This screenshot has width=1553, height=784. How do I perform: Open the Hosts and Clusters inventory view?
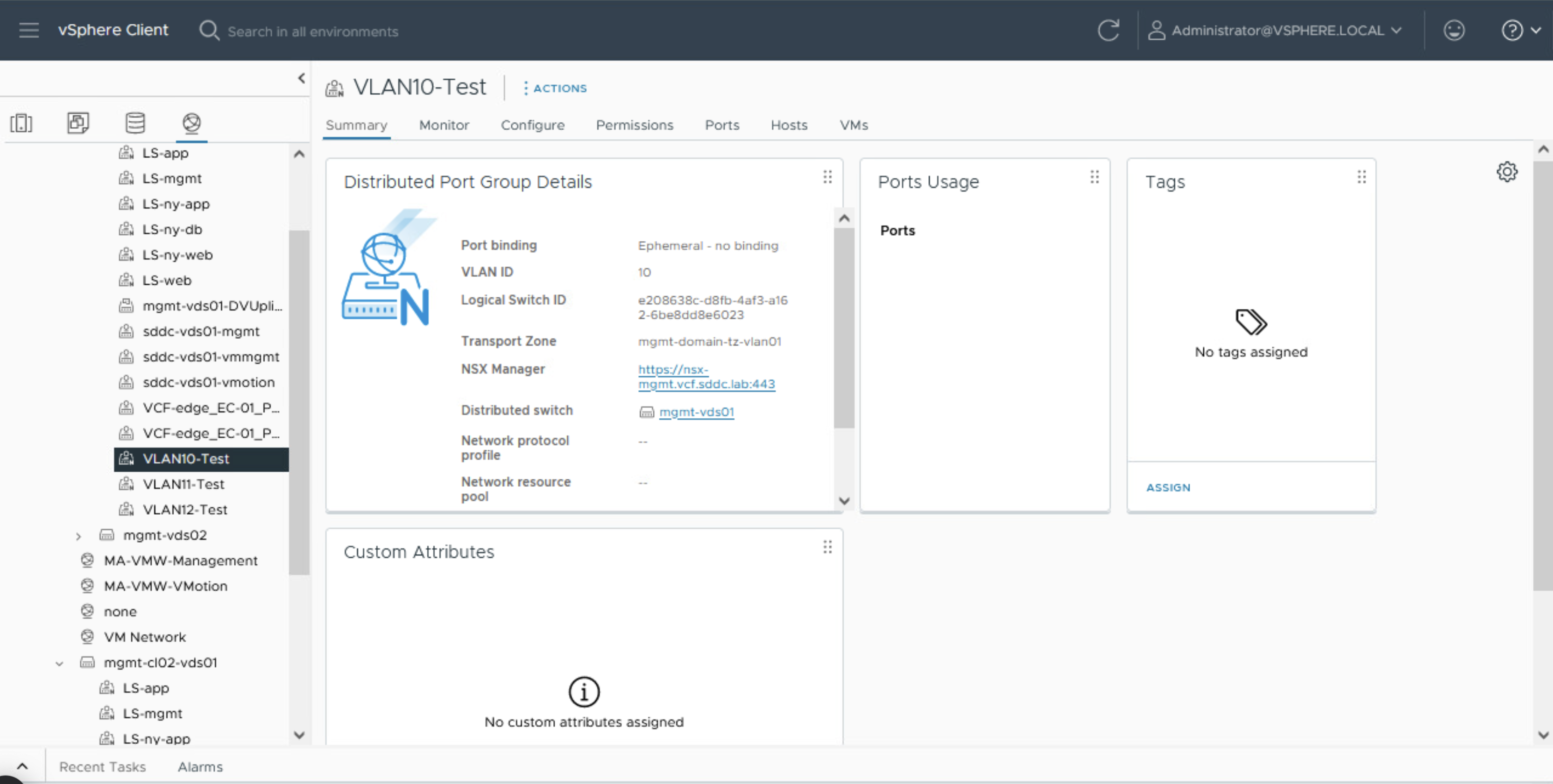[x=21, y=123]
